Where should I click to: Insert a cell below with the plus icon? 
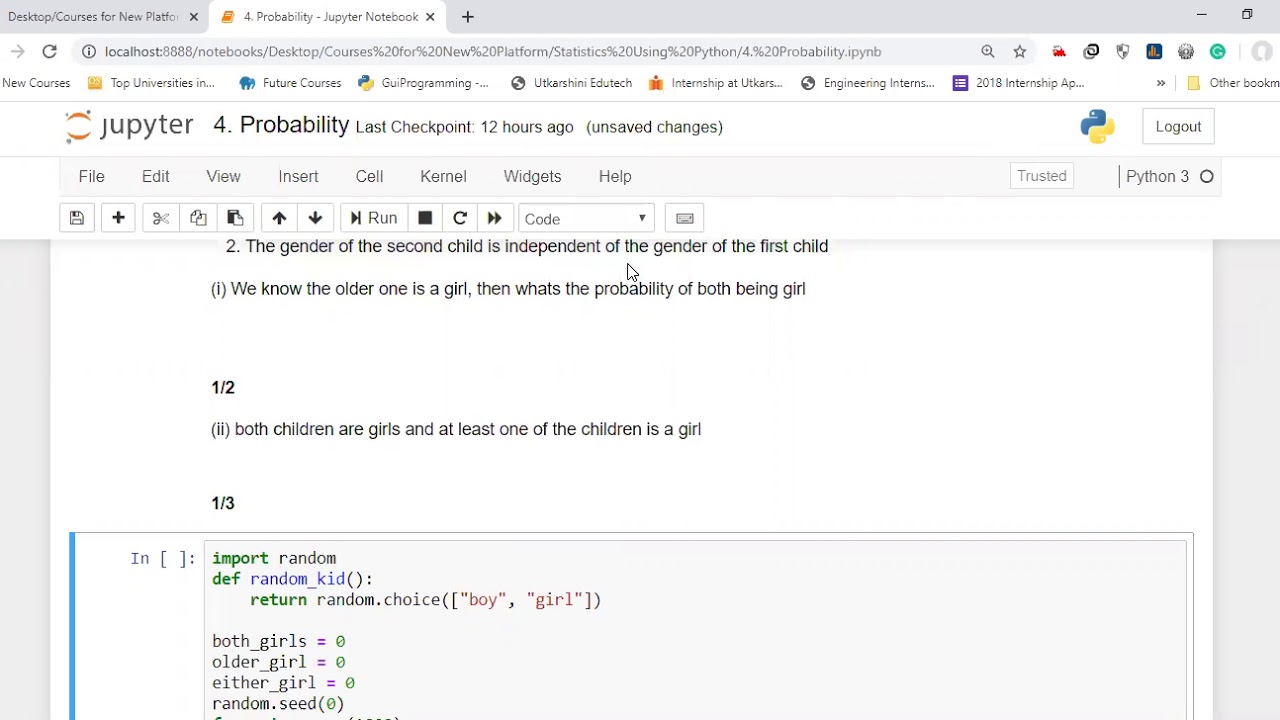point(118,218)
